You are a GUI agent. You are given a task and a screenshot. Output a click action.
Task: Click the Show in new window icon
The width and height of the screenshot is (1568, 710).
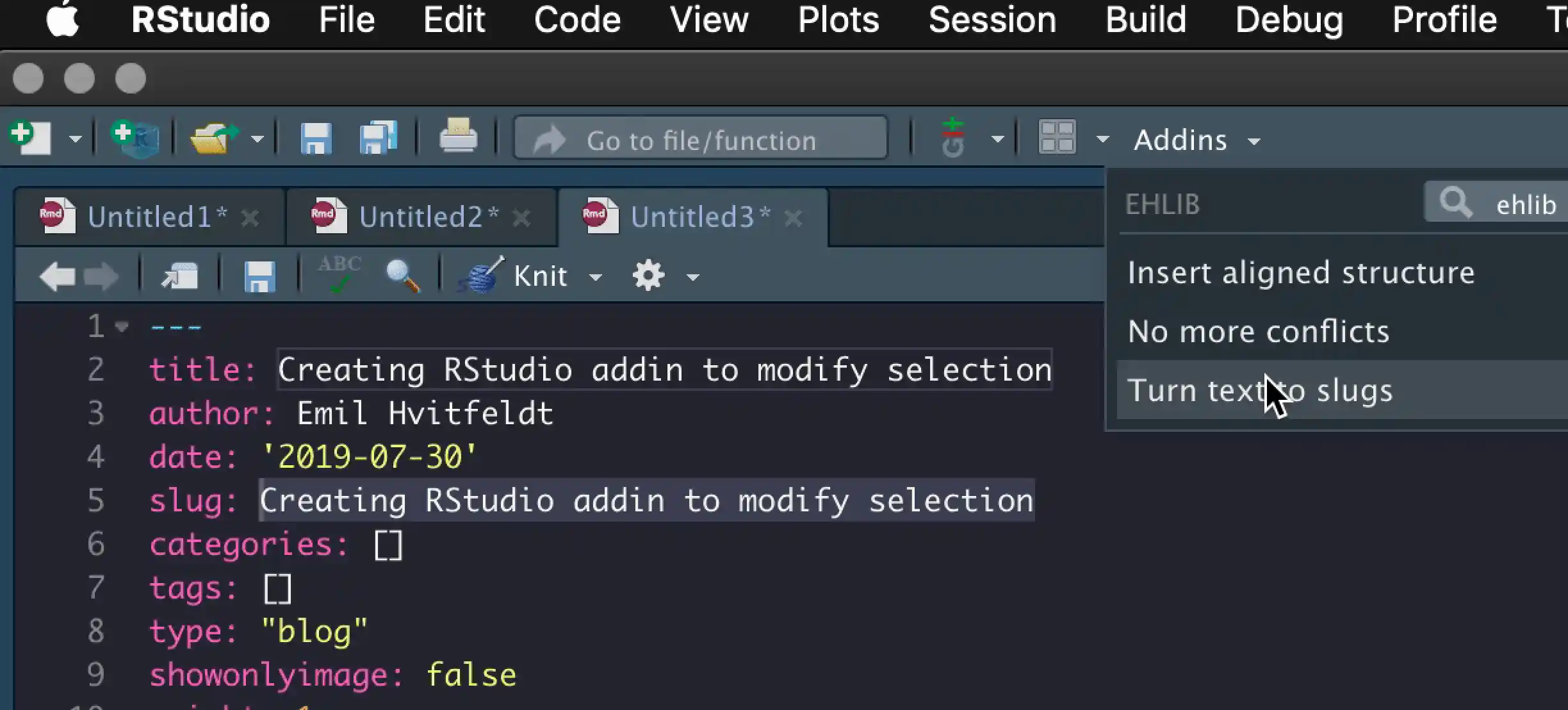179,276
